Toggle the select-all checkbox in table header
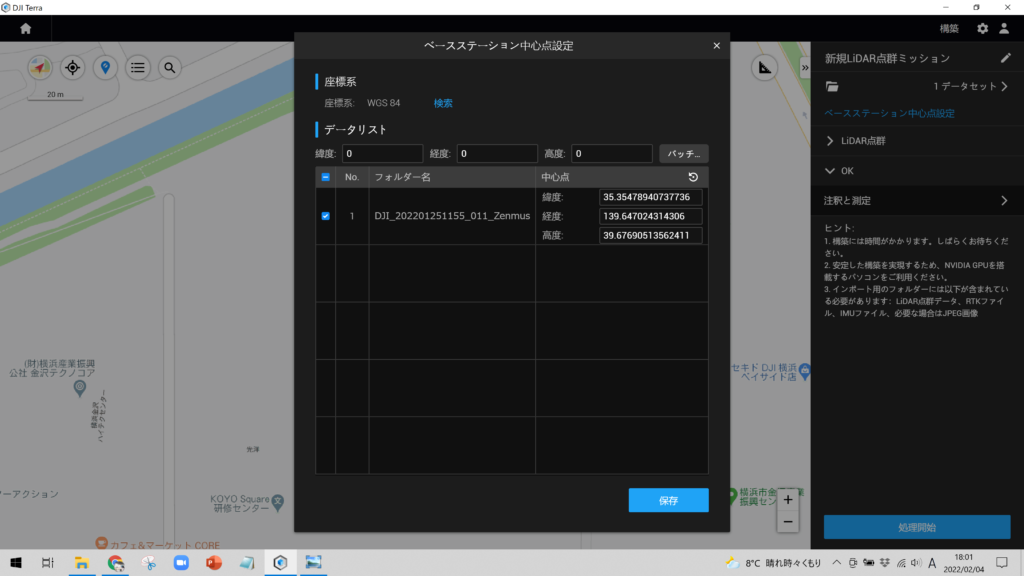This screenshot has width=1024, height=576. (x=325, y=177)
